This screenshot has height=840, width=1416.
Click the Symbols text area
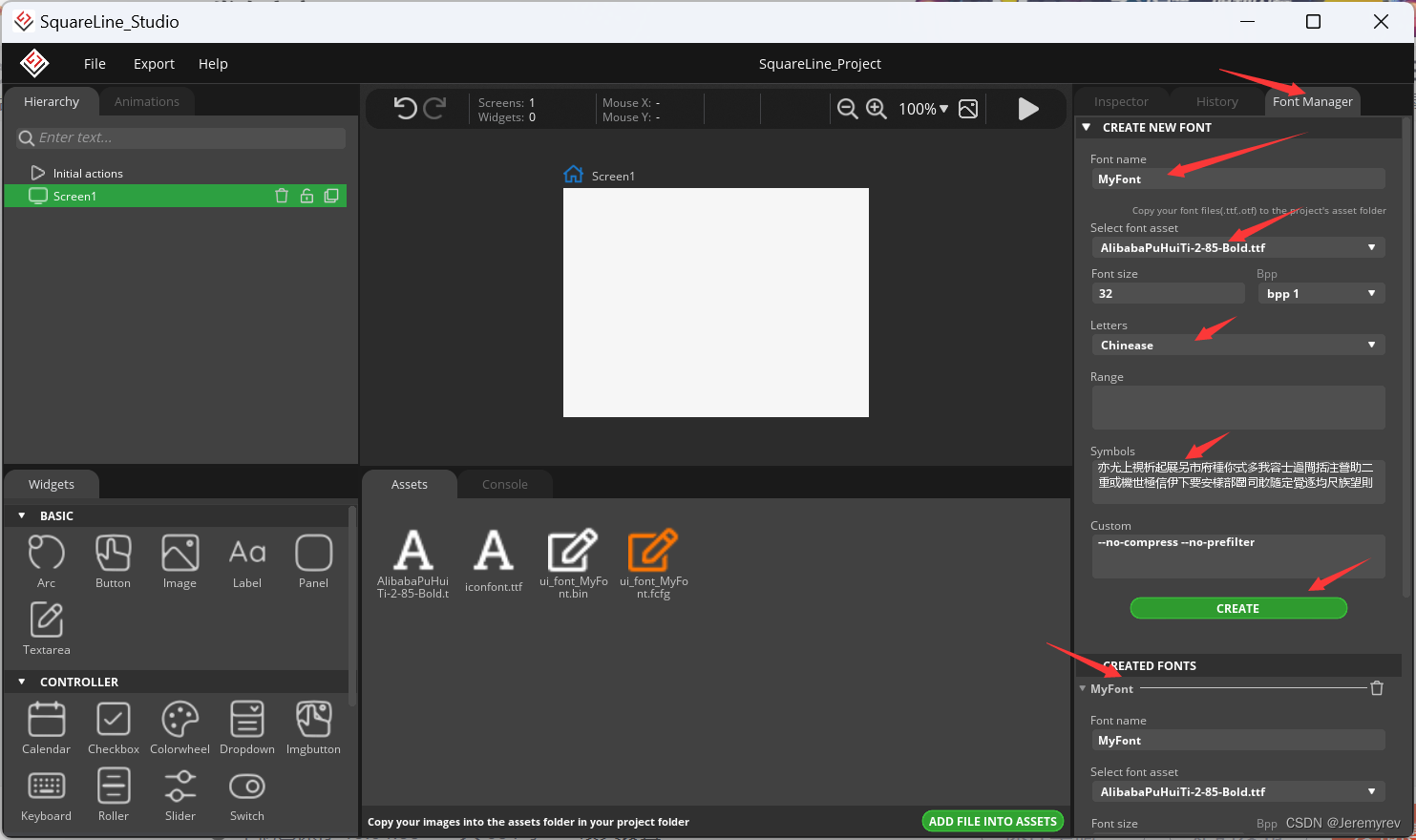tap(1237, 481)
